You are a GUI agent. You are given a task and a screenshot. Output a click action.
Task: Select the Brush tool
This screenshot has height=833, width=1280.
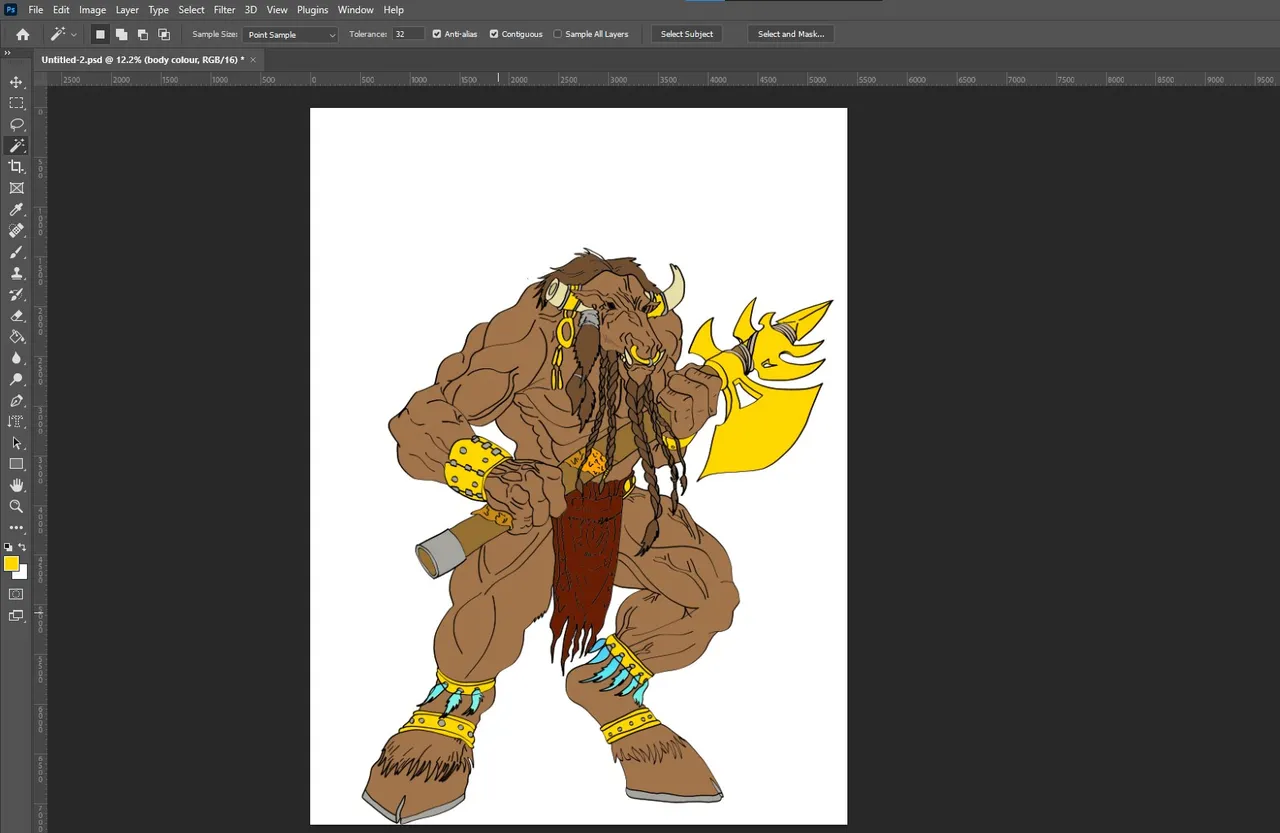point(16,252)
